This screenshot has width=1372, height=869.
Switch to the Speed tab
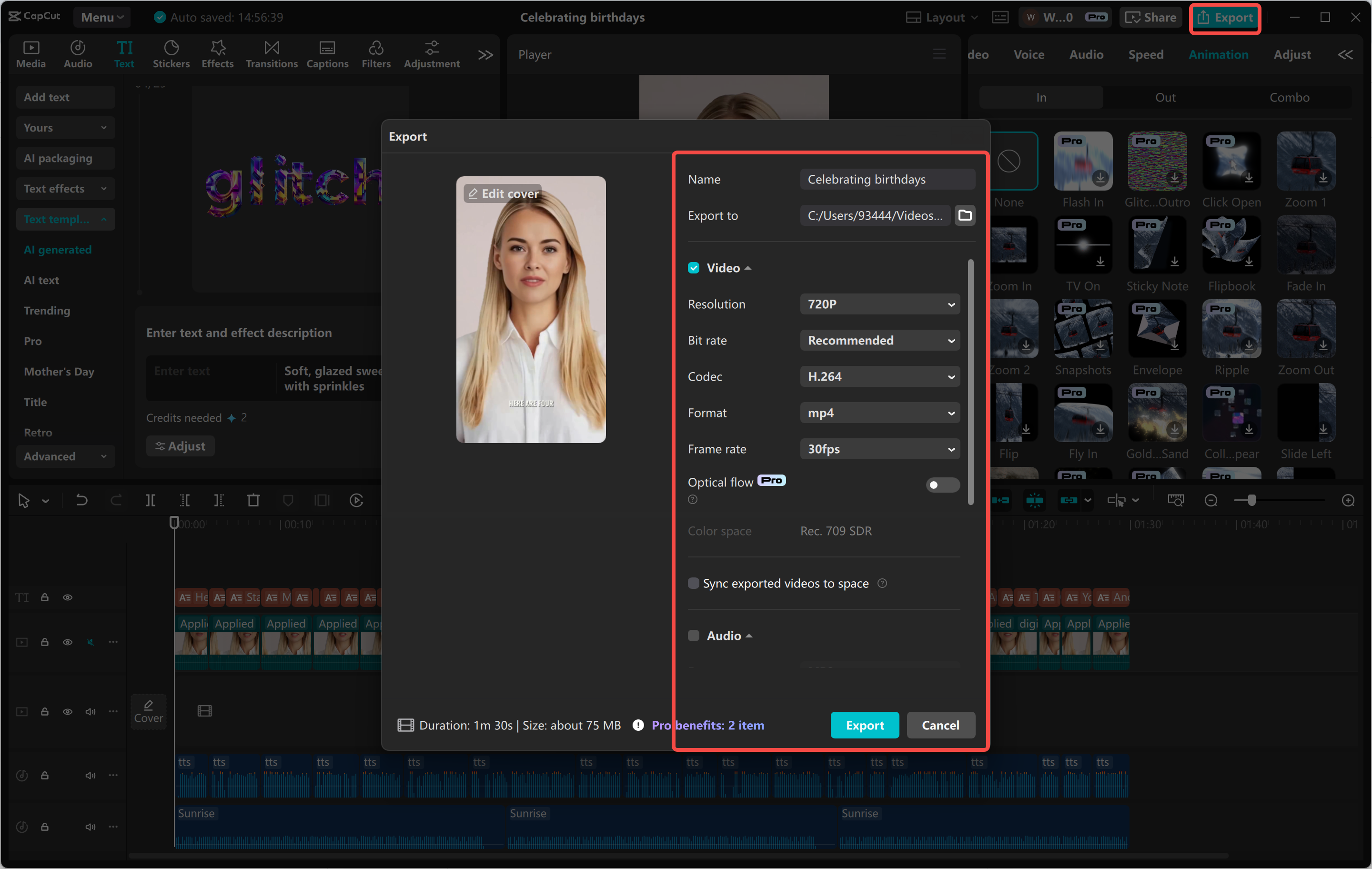pos(1145,54)
